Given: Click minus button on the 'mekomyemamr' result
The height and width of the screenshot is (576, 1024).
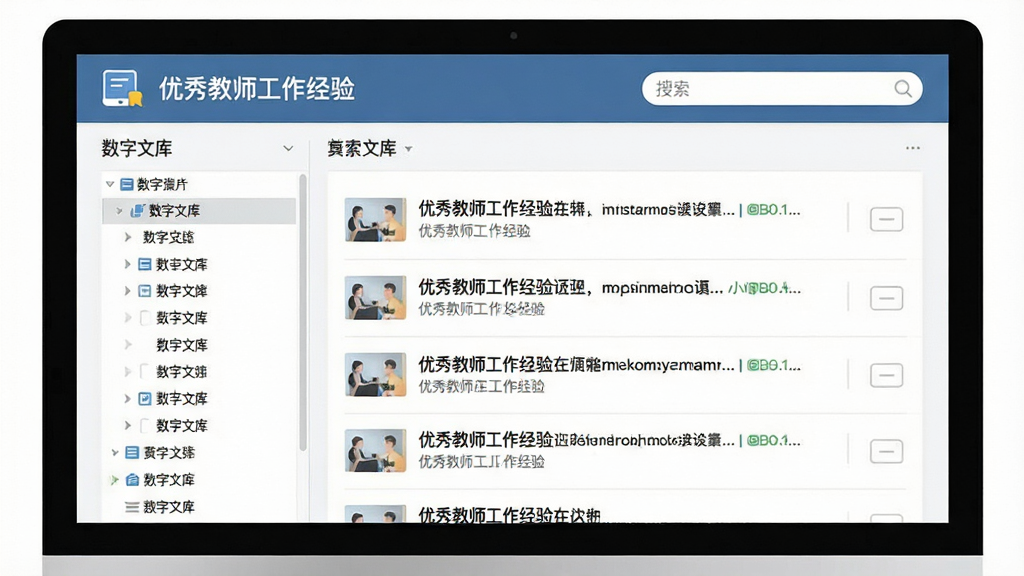Looking at the screenshot, I should pos(886,376).
